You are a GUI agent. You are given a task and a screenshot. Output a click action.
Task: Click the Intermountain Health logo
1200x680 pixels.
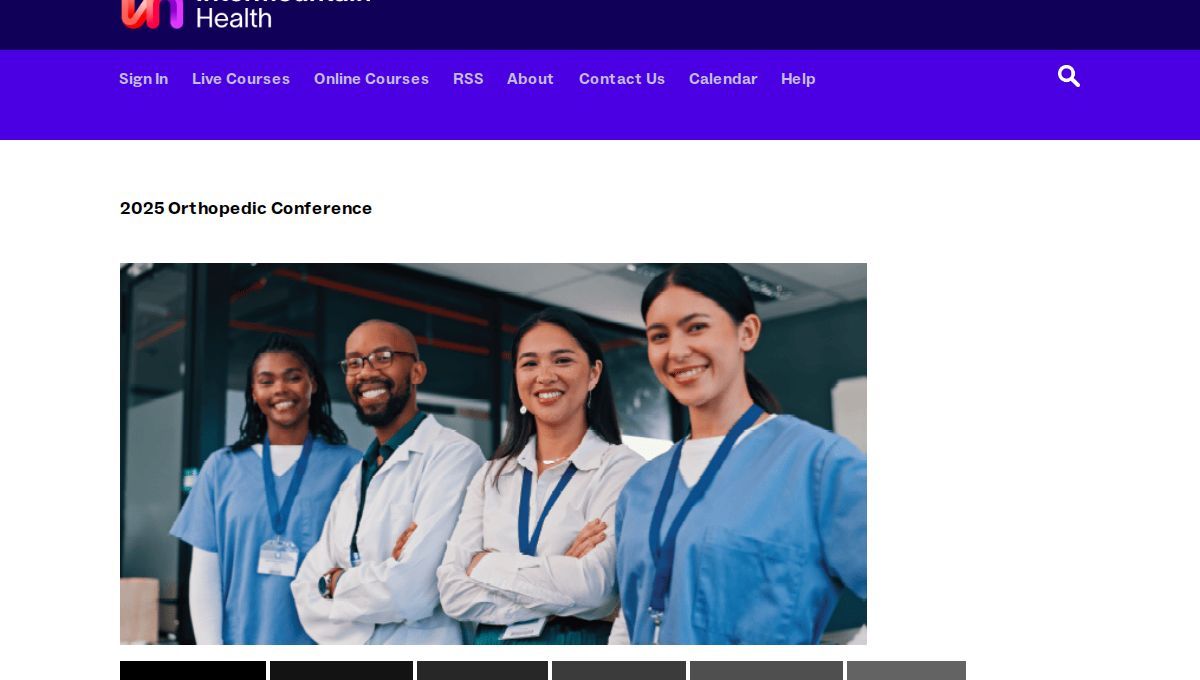point(246,14)
